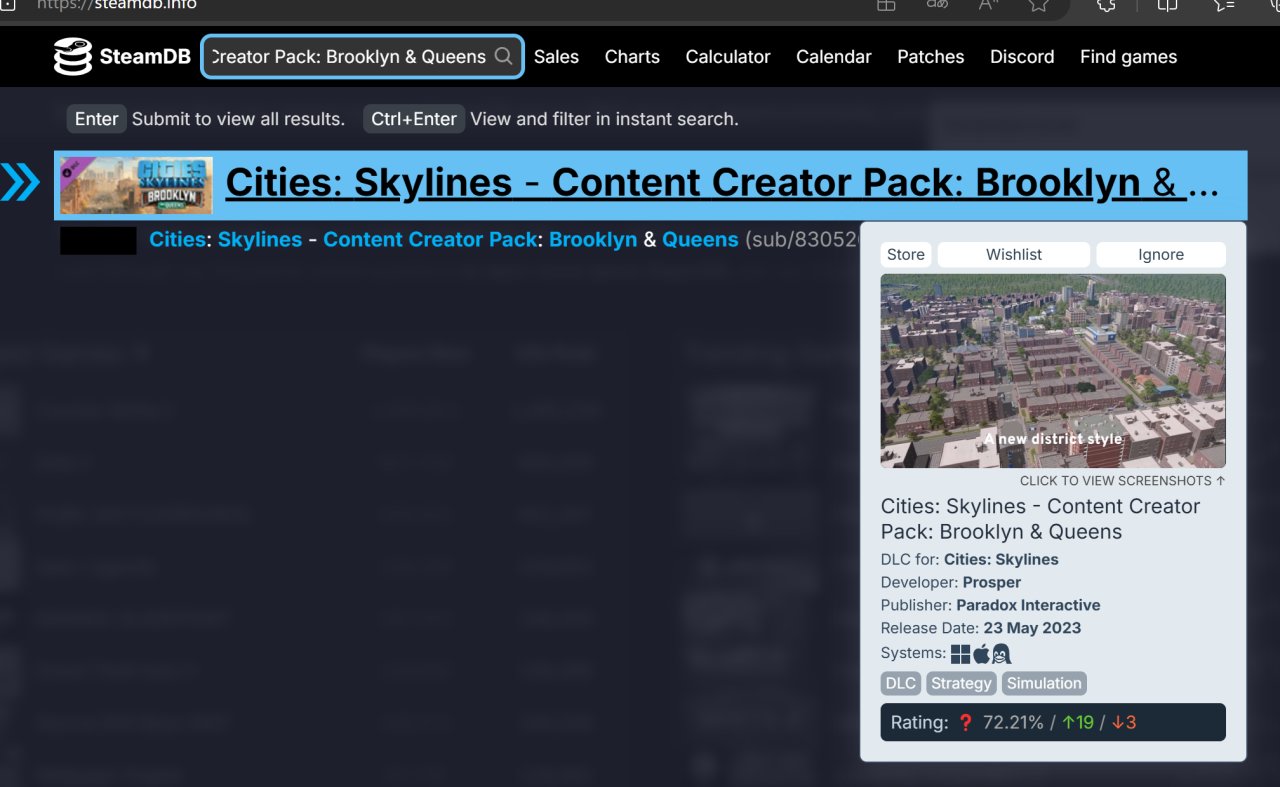Click the Enter key hint
The height and width of the screenshot is (787, 1280).
pyautogui.click(x=97, y=119)
